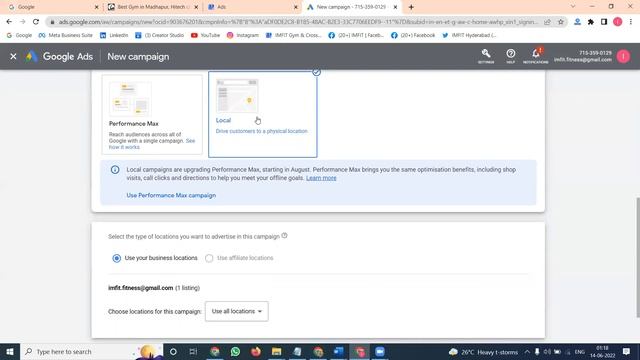Select Use your business locations radio
Viewport: 640px width, 360px height.
point(117,258)
